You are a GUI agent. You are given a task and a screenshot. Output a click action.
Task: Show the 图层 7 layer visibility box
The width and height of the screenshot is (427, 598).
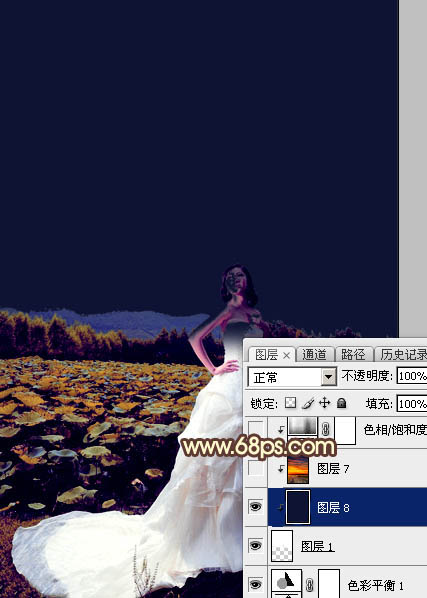[x=255, y=468]
